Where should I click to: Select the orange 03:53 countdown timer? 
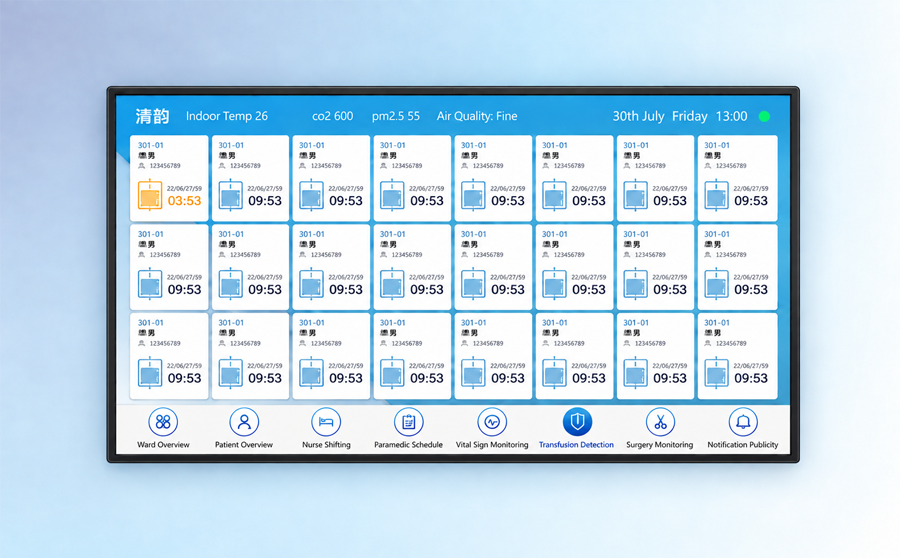pyautogui.click(x=184, y=201)
